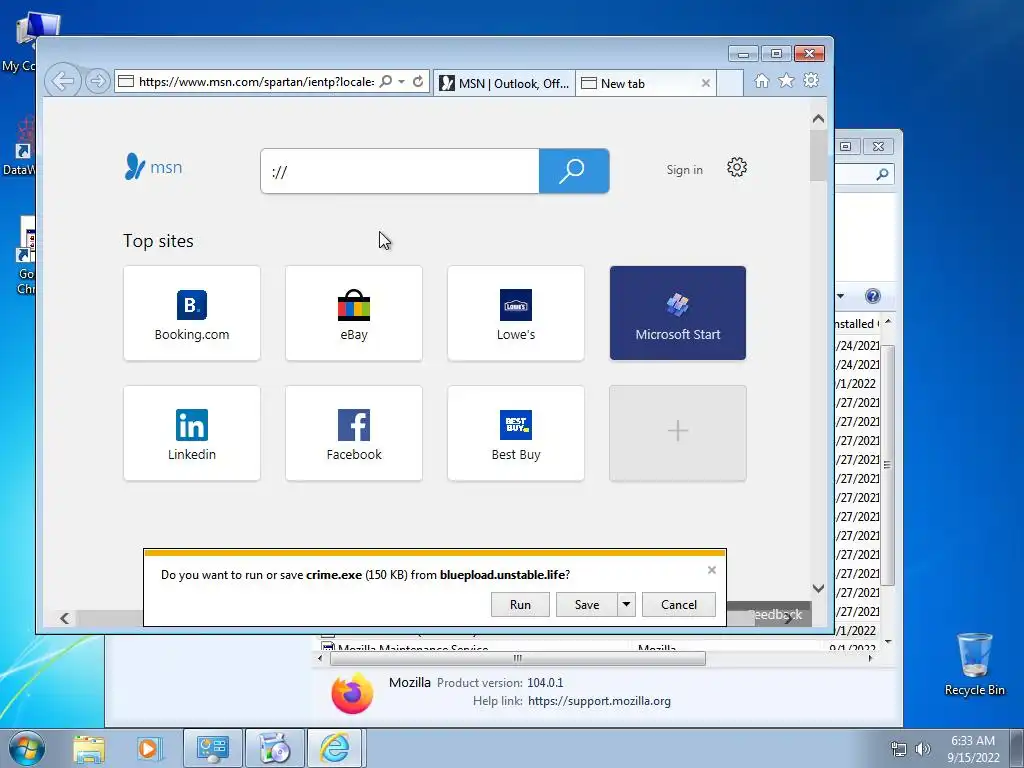Click the https://support.mozilla.org help link
This screenshot has width=1024, height=768.
coord(599,701)
